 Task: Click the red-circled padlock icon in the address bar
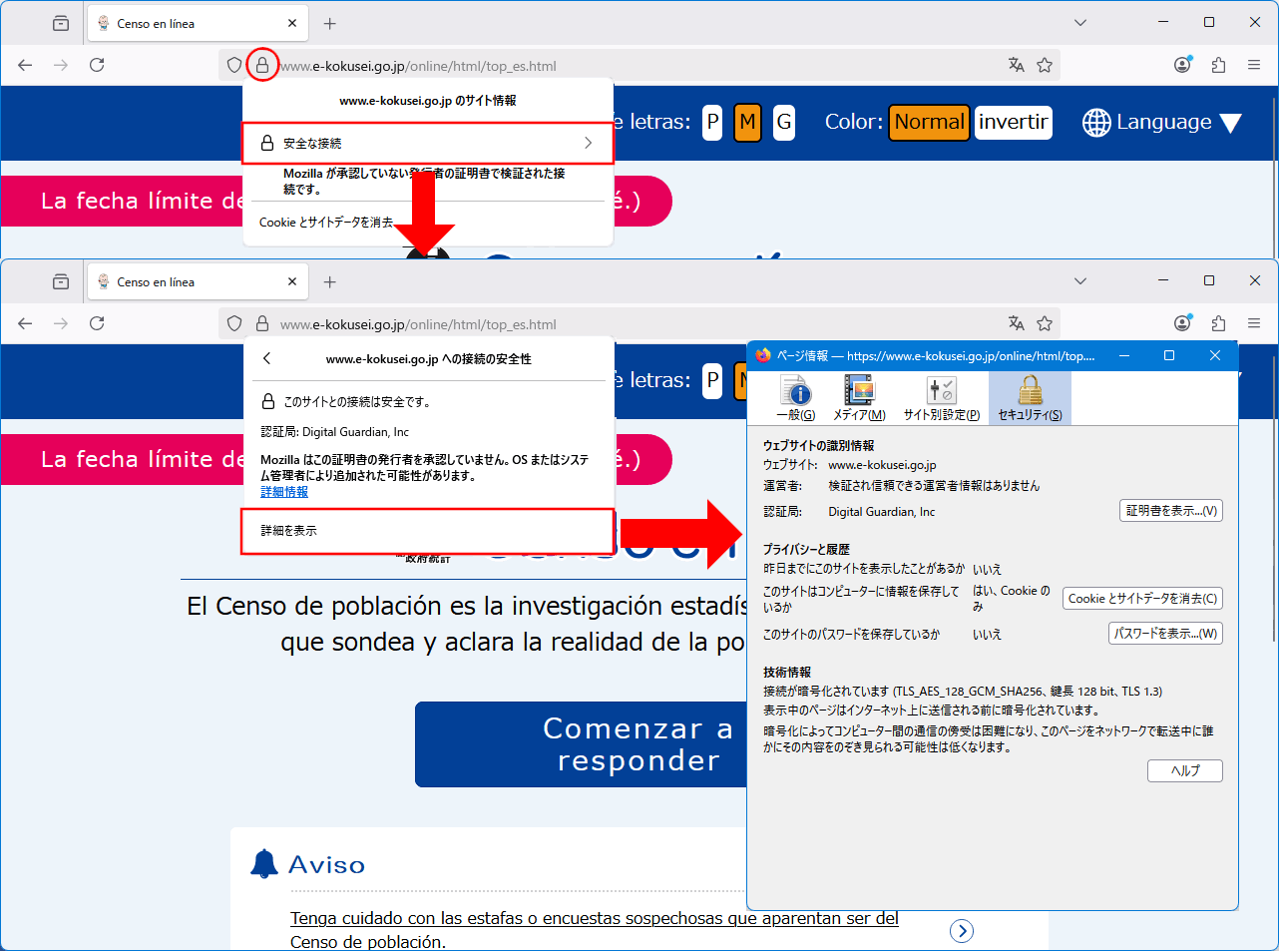pos(261,65)
